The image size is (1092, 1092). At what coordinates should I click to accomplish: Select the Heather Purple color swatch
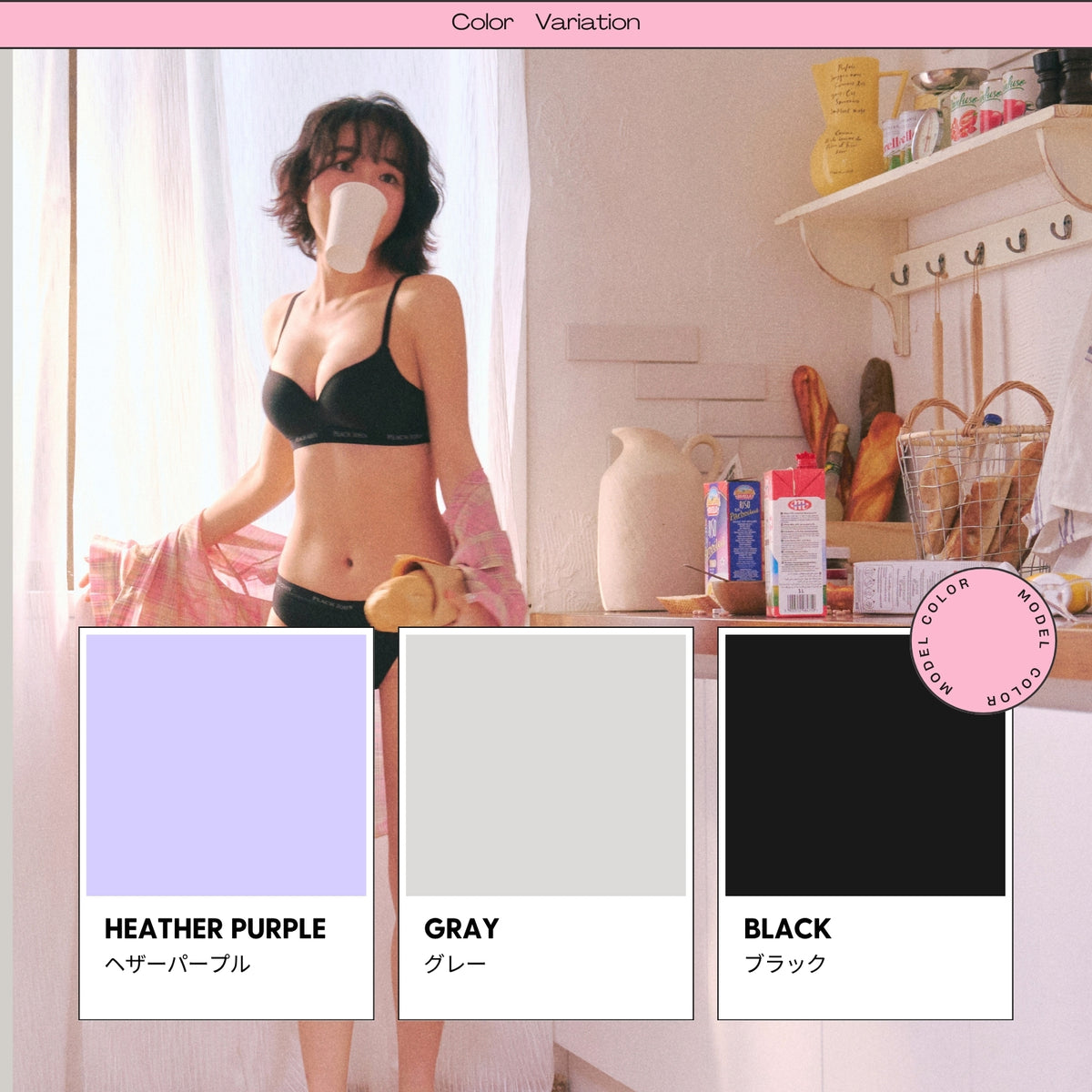tap(227, 765)
